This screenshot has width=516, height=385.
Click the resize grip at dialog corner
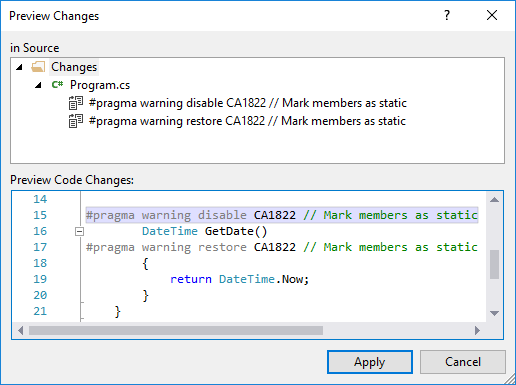[x=510, y=380]
